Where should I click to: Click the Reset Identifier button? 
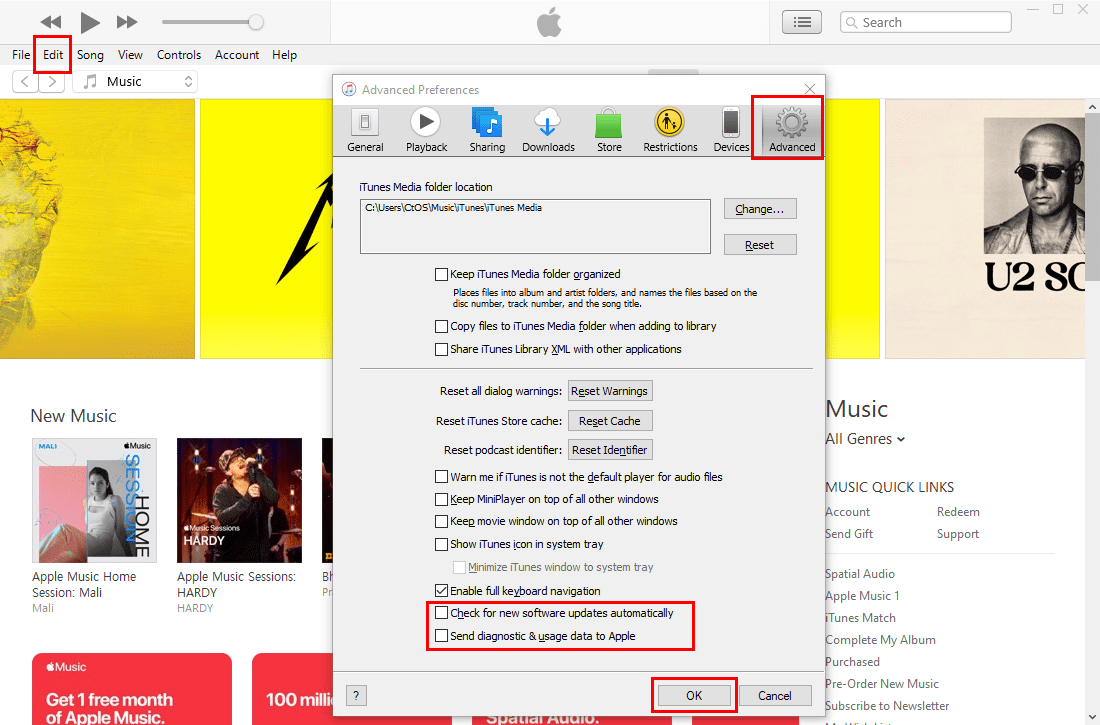[x=610, y=450]
